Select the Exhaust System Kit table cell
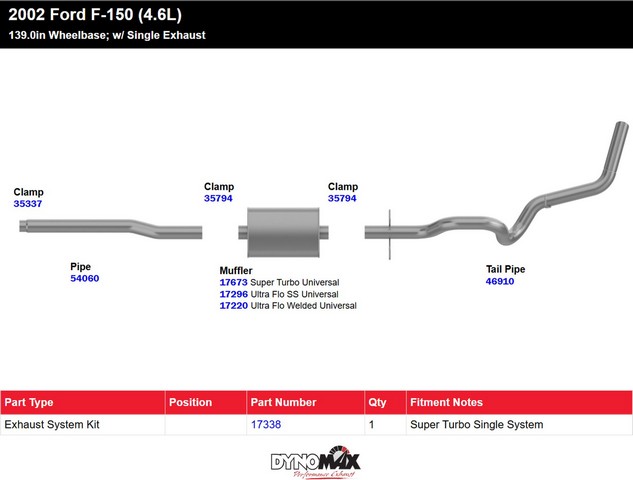 pyautogui.click(x=50, y=425)
